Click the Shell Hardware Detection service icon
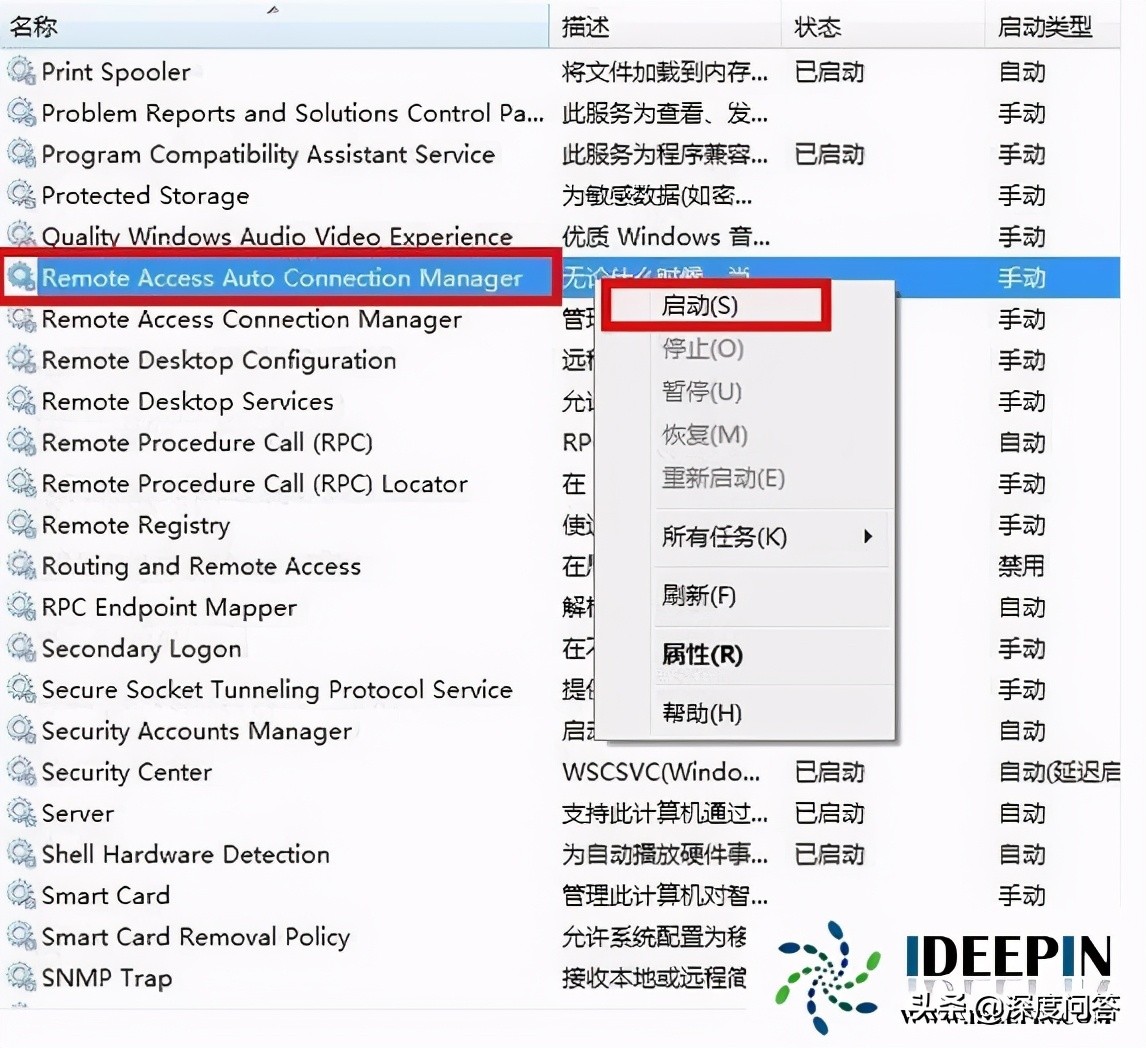 [21, 854]
